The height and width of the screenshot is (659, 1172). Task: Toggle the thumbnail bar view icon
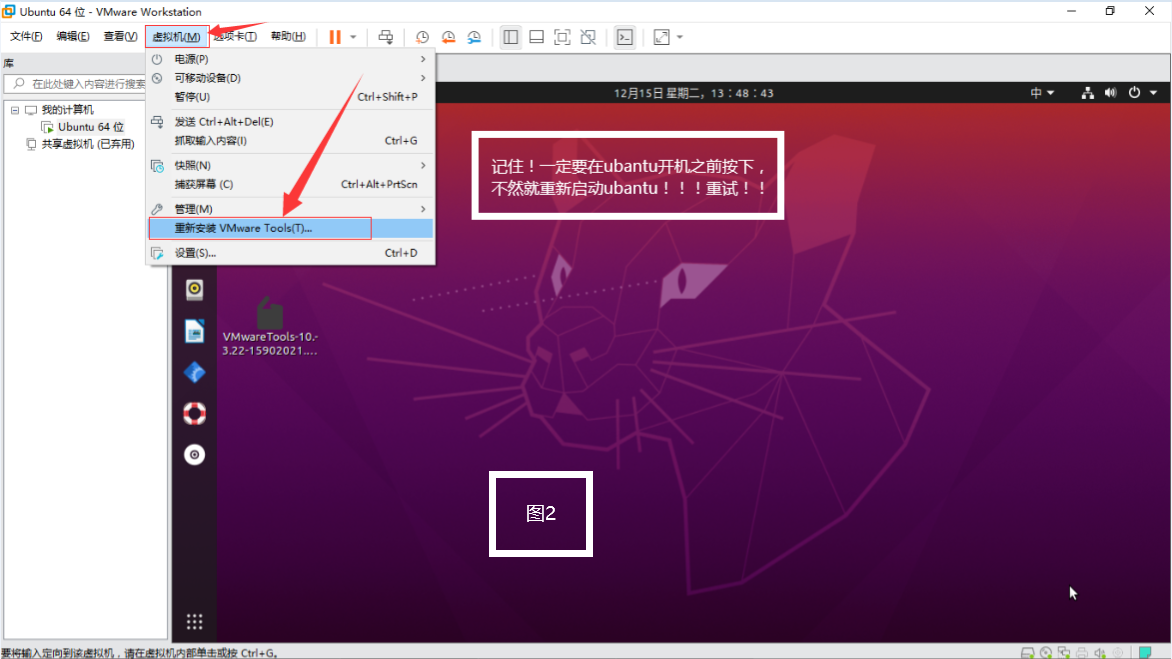click(x=537, y=37)
